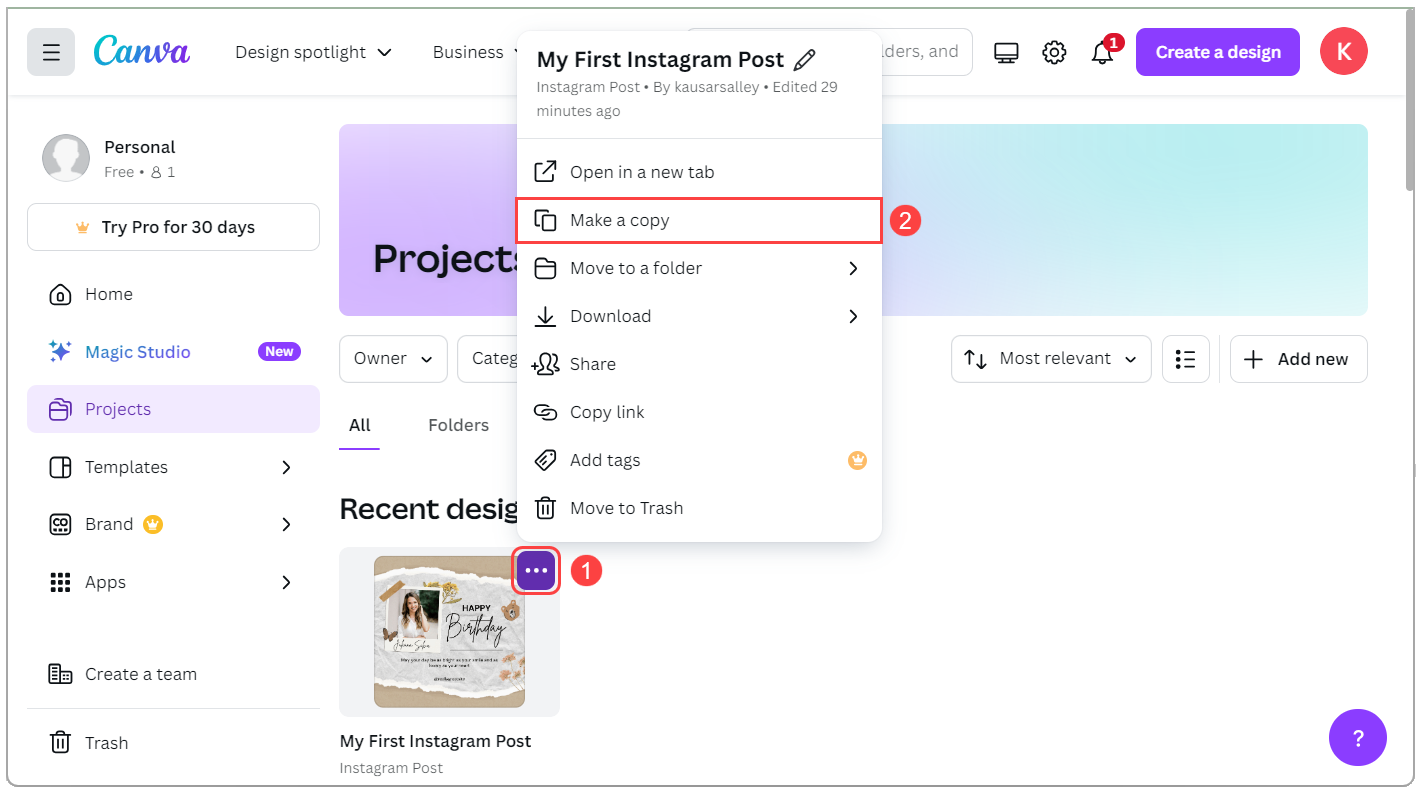Choose Move to Trash menu option
1420x790 pixels.
pos(625,507)
